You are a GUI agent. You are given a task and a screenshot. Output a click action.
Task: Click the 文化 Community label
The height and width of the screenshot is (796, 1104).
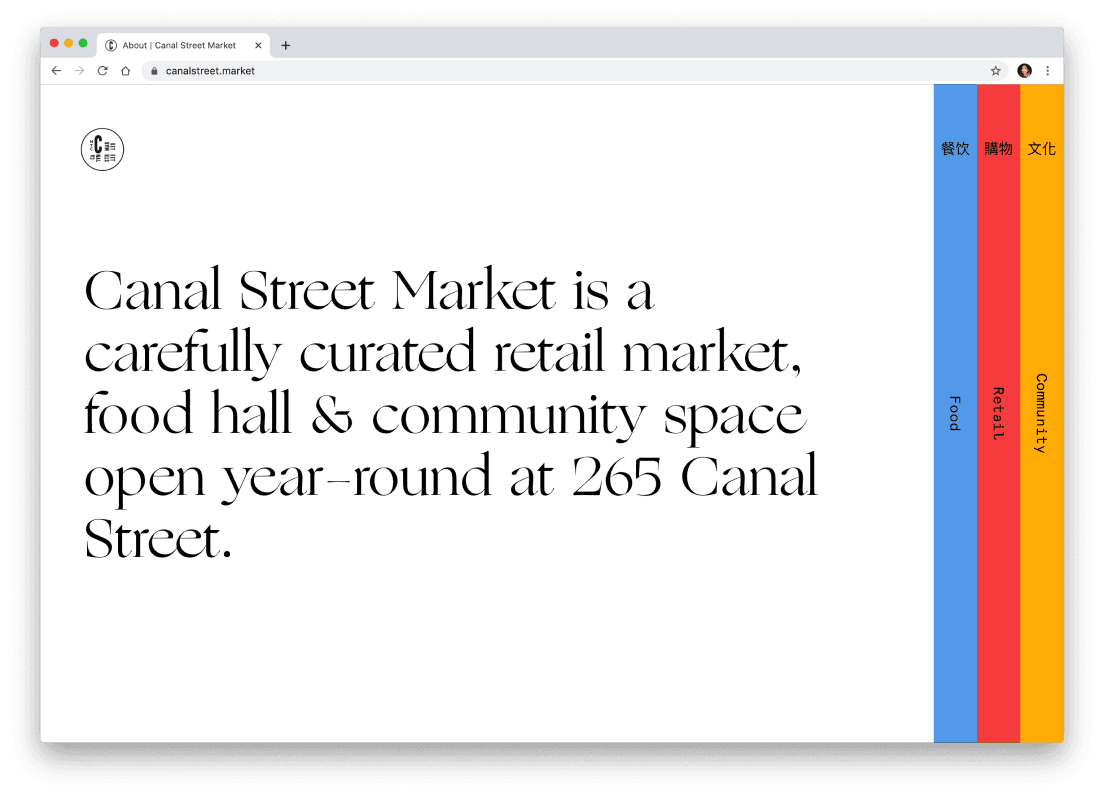[1042, 148]
